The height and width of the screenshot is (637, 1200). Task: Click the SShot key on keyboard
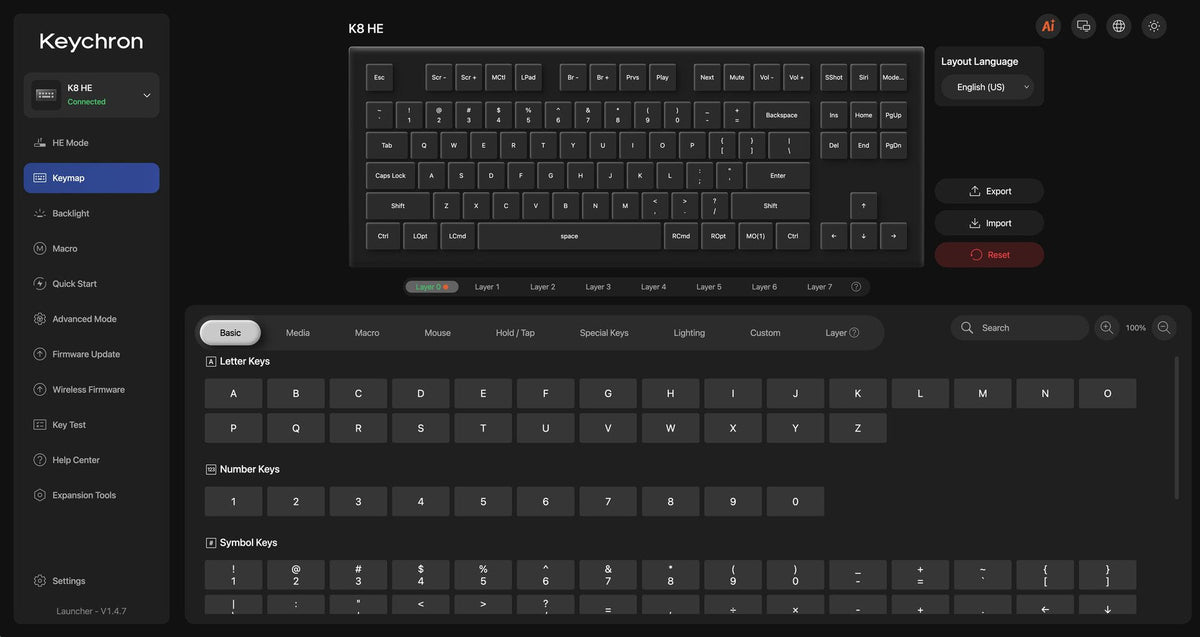click(833, 77)
